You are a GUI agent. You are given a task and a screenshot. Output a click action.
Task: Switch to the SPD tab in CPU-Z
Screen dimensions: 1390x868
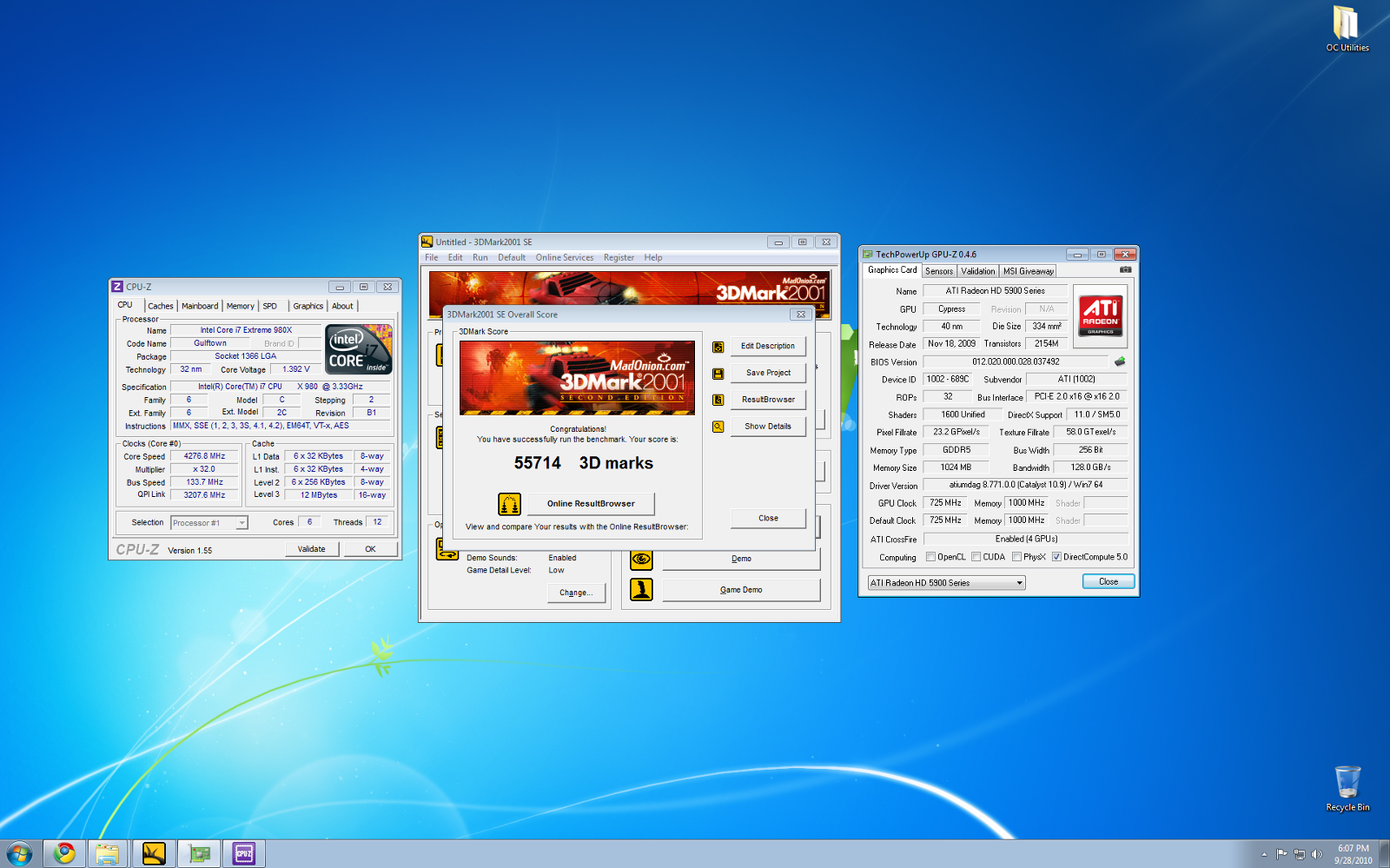click(x=270, y=306)
